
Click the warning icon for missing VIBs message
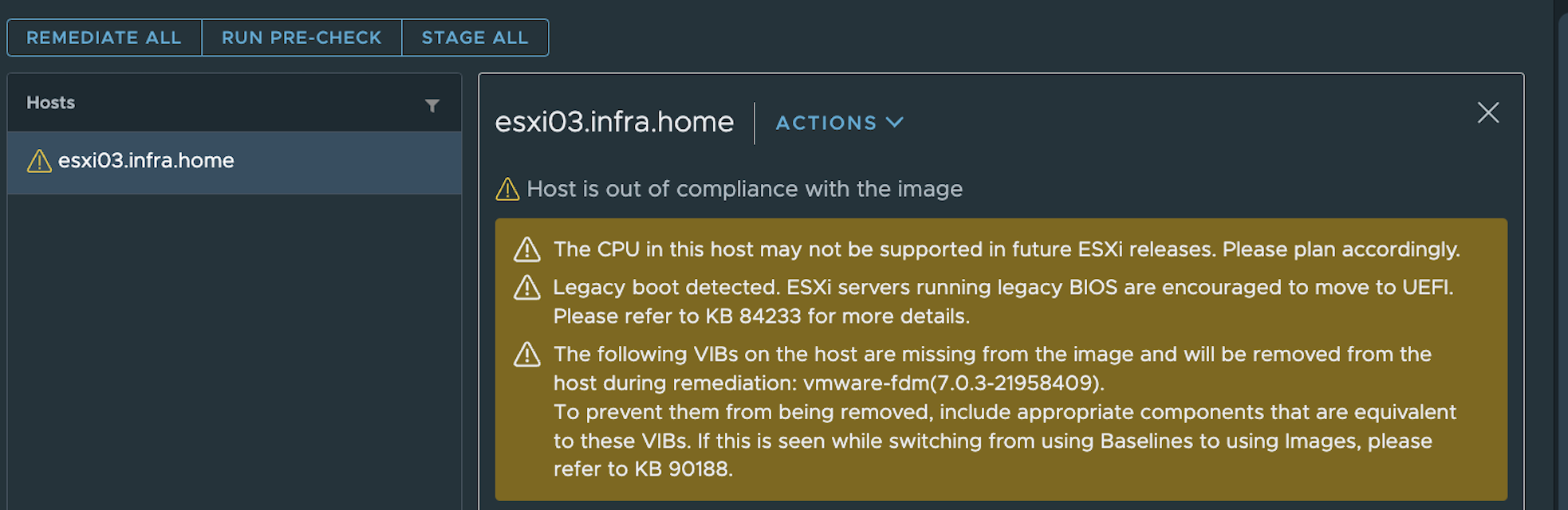pos(527,355)
